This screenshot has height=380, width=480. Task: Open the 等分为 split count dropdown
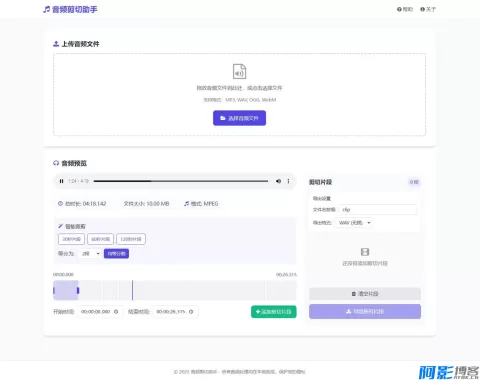90,254
